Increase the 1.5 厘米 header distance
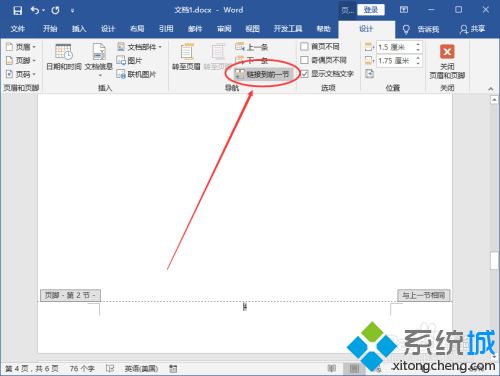Image resolution: width=500 pixels, height=376 pixels. point(418,44)
